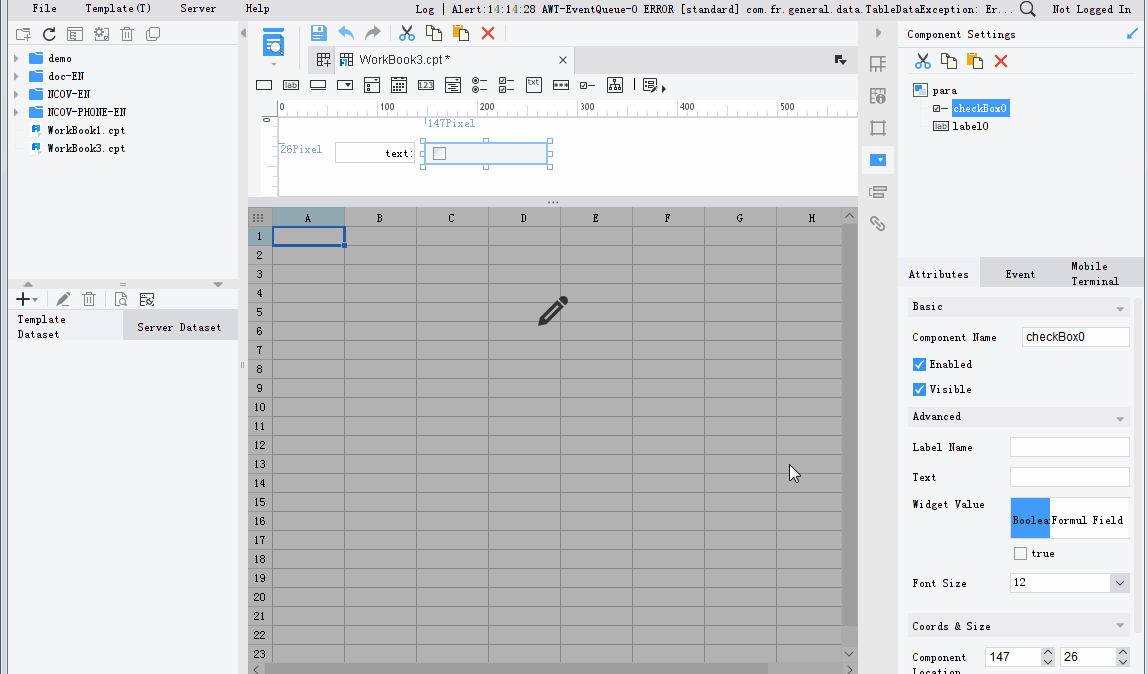Delete the selected widget using red X toolbar icon
The width and height of the screenshot is (1148, 674).
(x=489, y=33)
